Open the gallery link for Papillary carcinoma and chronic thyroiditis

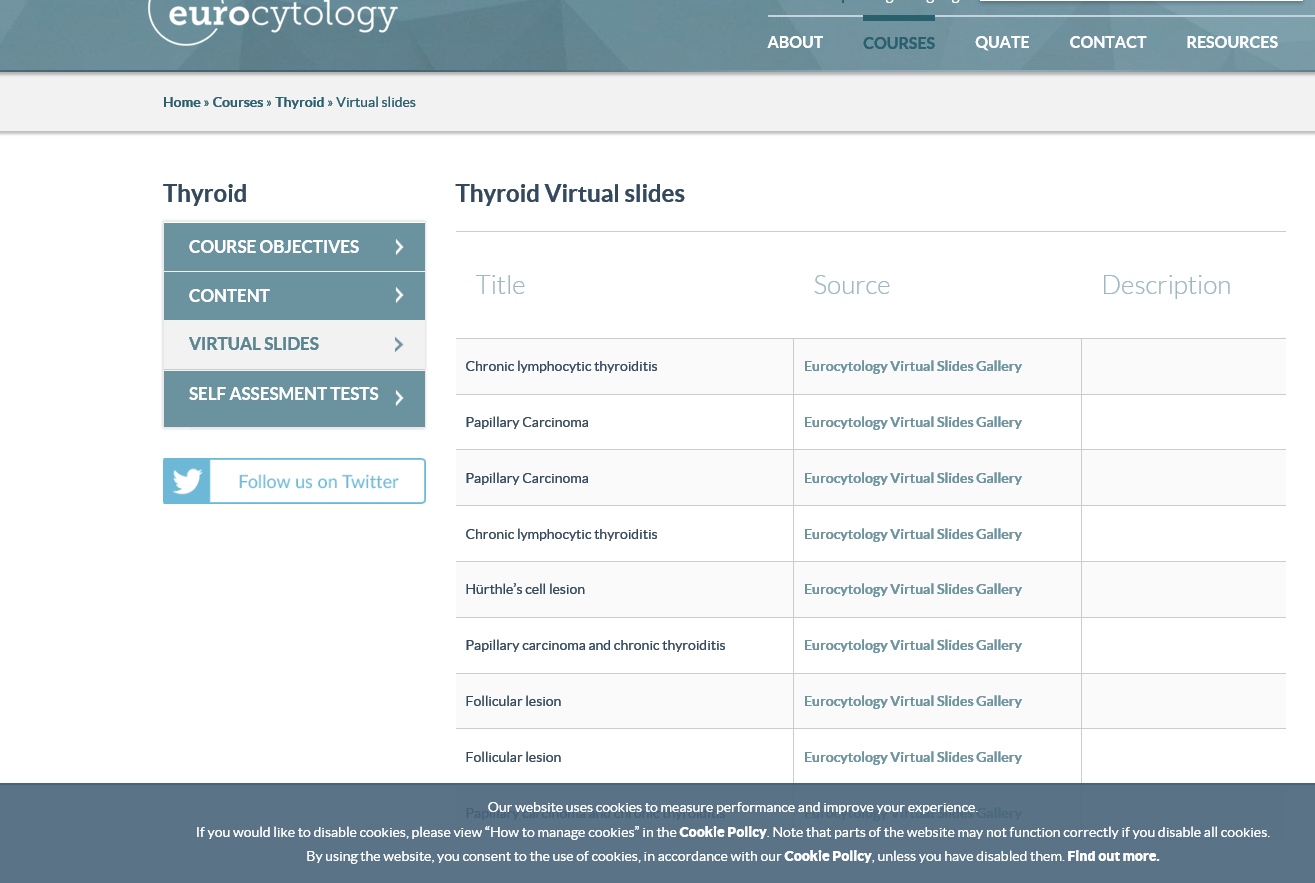[913, 645]
